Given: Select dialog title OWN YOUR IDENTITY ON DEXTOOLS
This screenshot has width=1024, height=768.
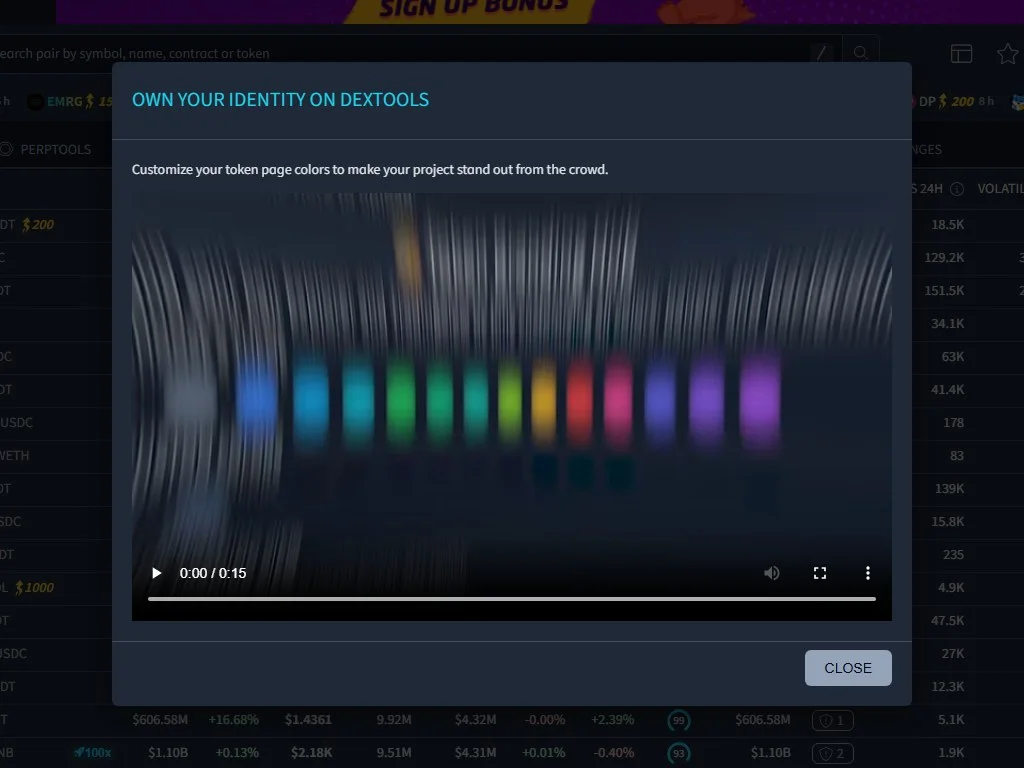Looking at the screenshot, I should coord(280,99).
